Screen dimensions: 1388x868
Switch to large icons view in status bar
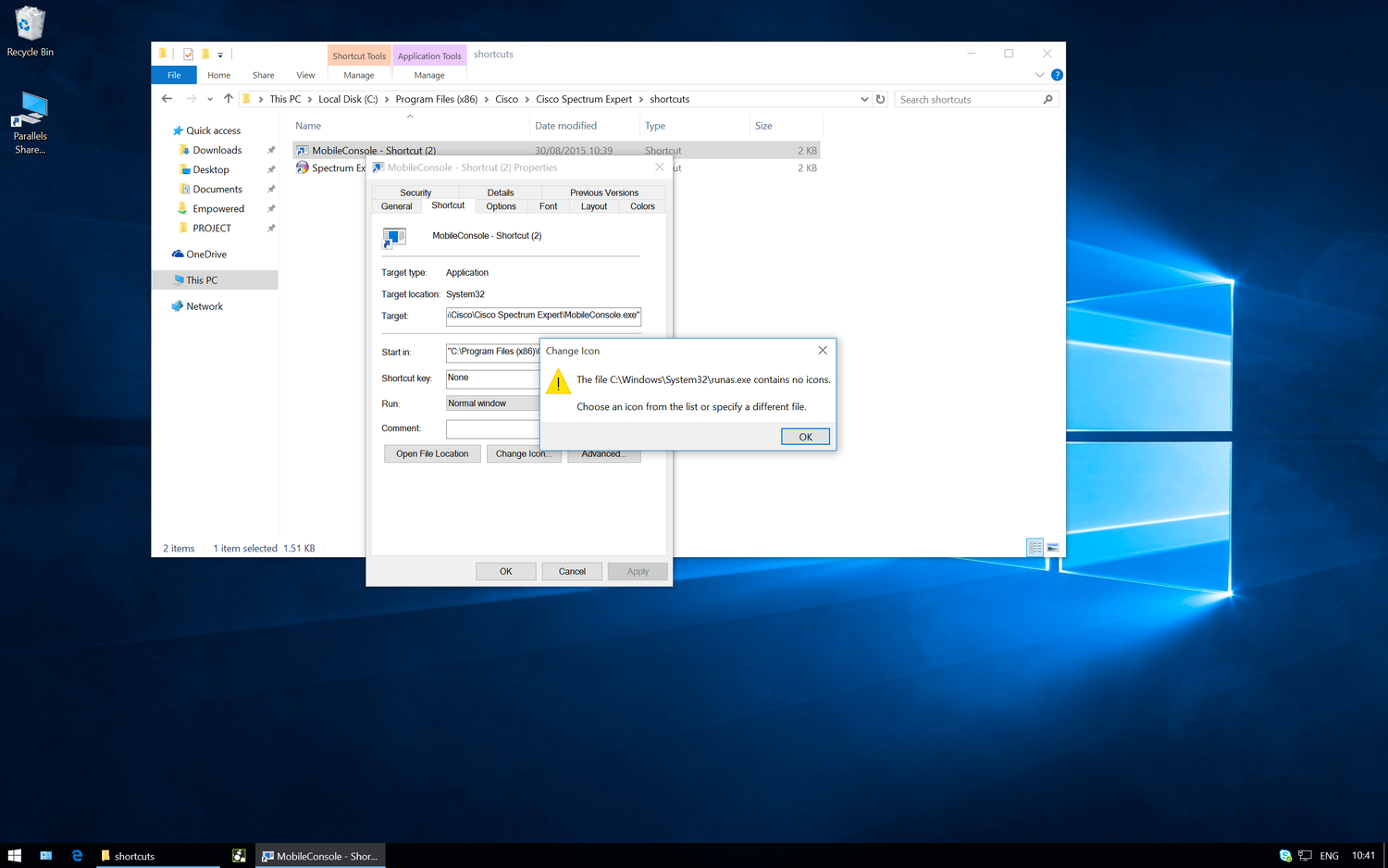coord(1053,548)
